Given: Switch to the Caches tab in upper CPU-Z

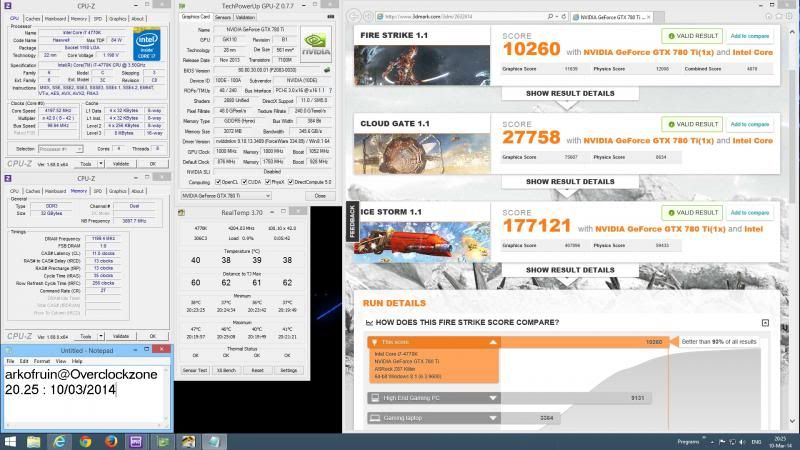Looking at the screenshot, I should [x=33, y=19].
